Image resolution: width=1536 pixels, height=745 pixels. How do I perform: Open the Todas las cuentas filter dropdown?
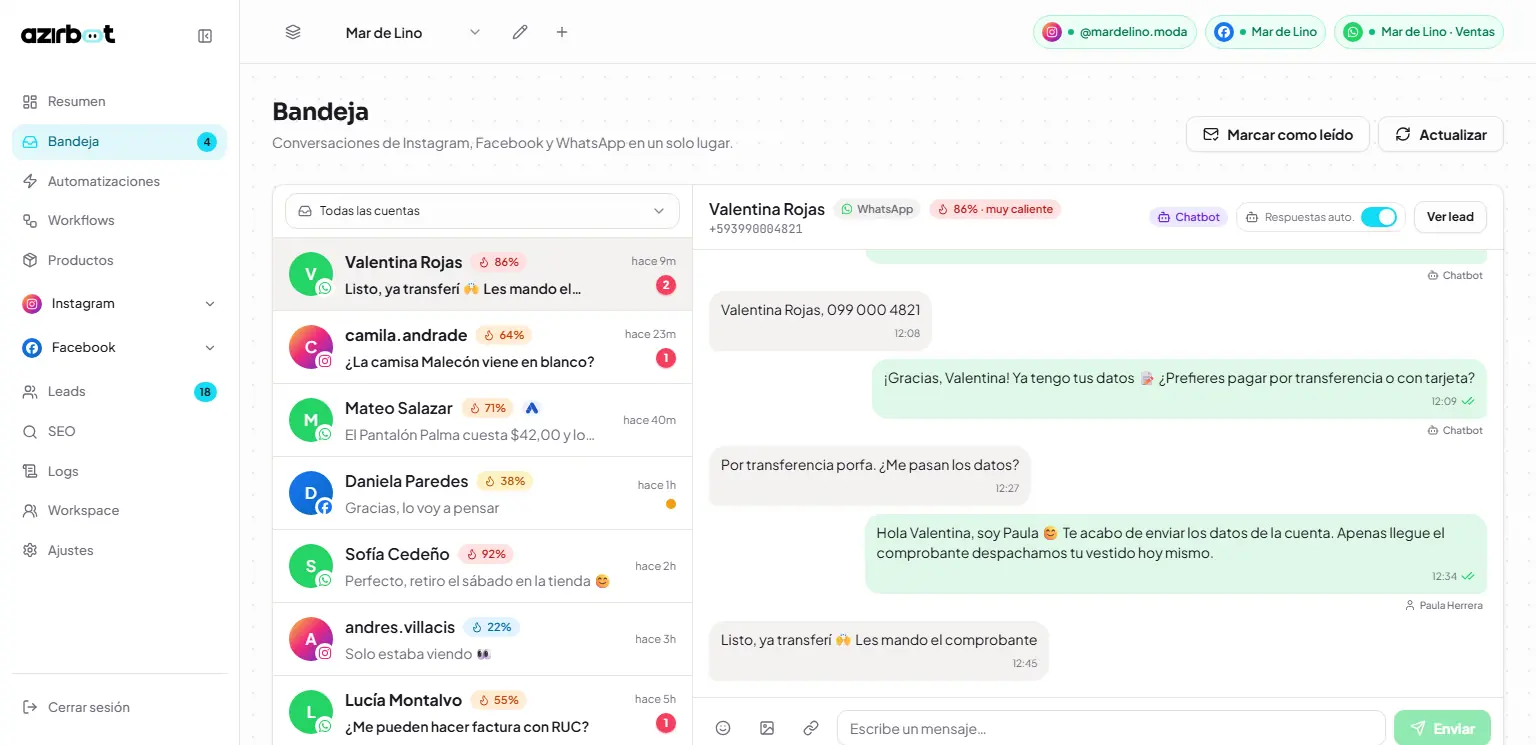pyautogui.click(x=482, y=211)
